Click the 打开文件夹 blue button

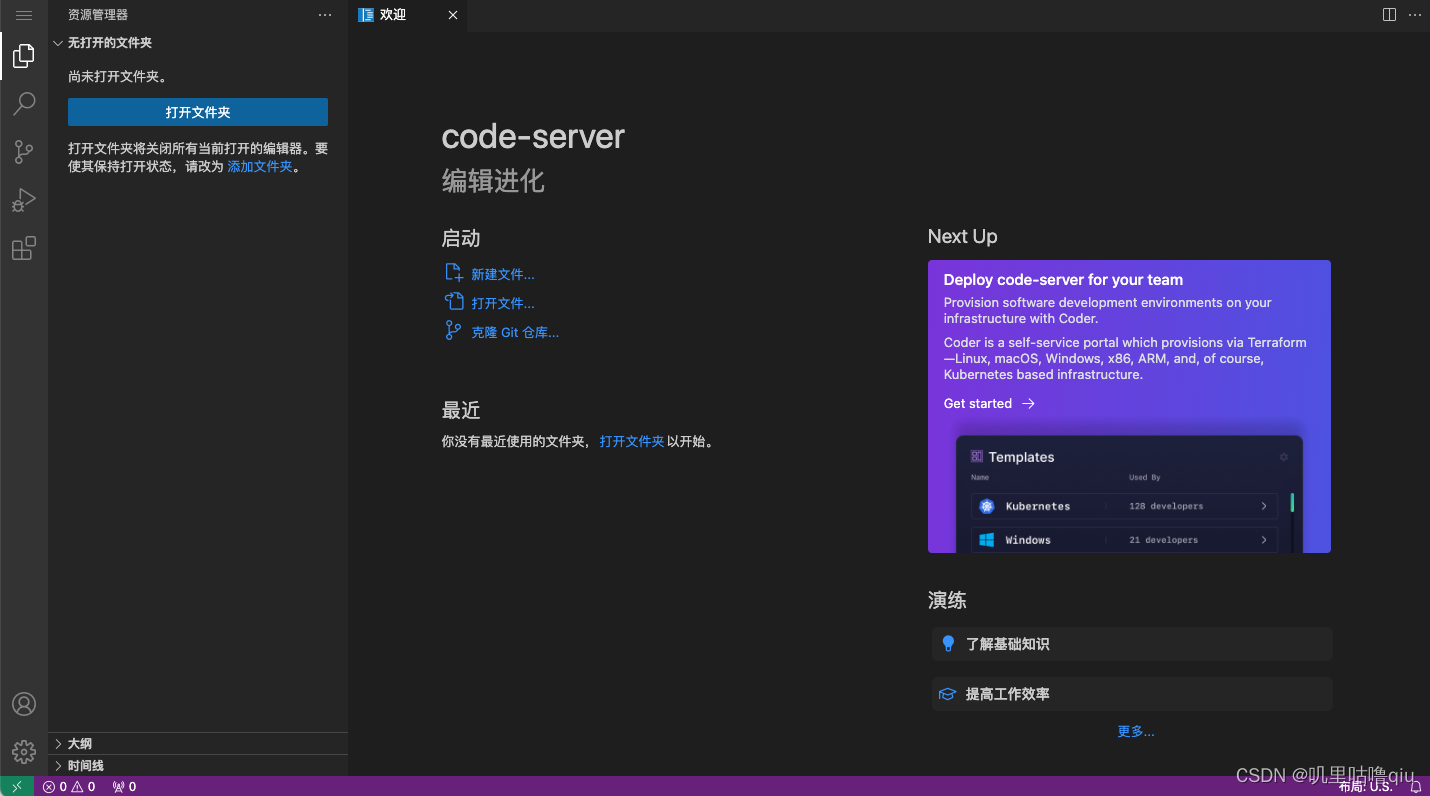(198, 112)
